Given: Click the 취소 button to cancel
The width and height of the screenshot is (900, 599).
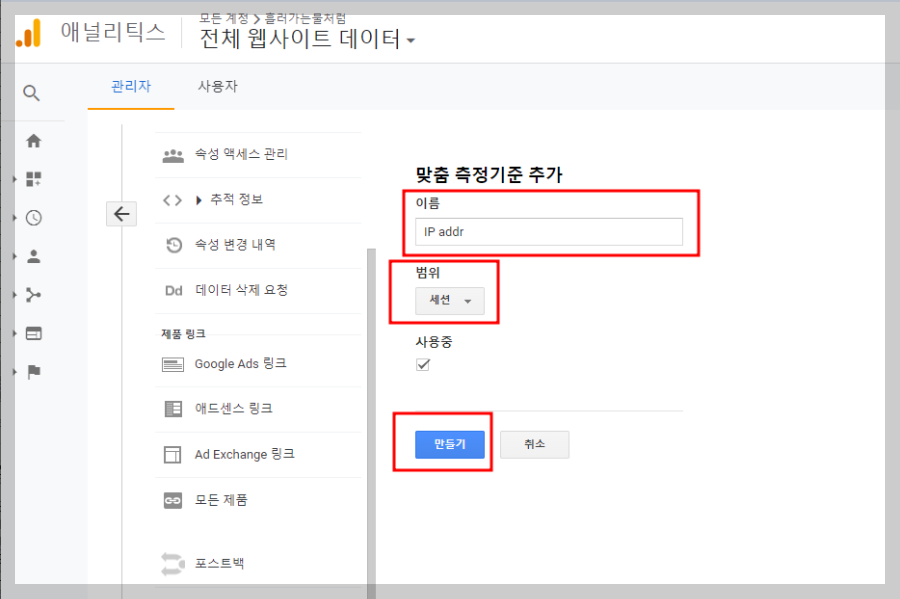Looking at the screenshot, I should click(534, 445).
